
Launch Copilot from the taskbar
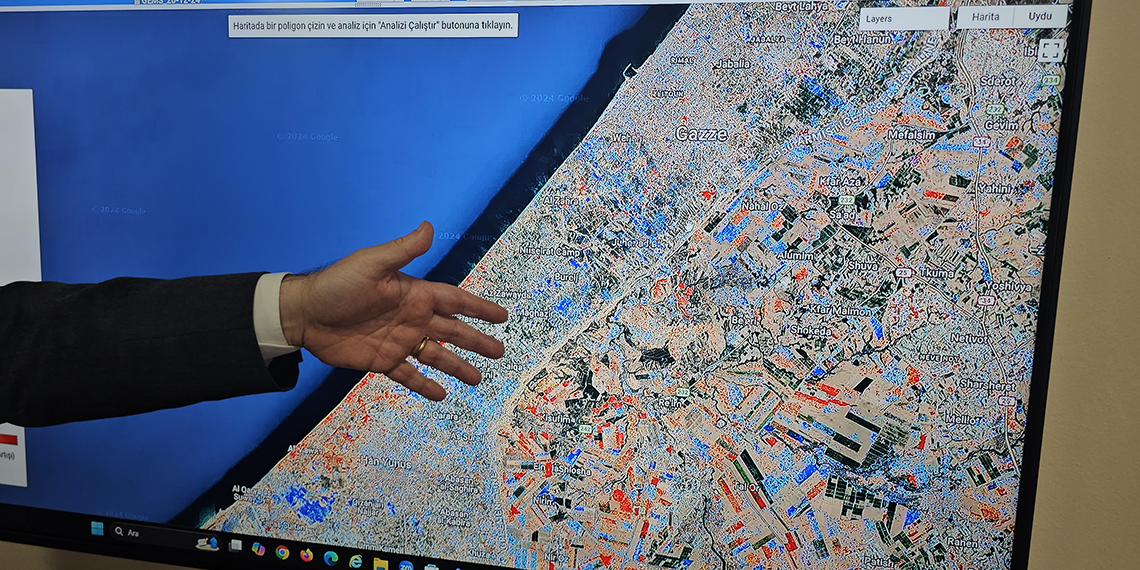click(258, 549)
